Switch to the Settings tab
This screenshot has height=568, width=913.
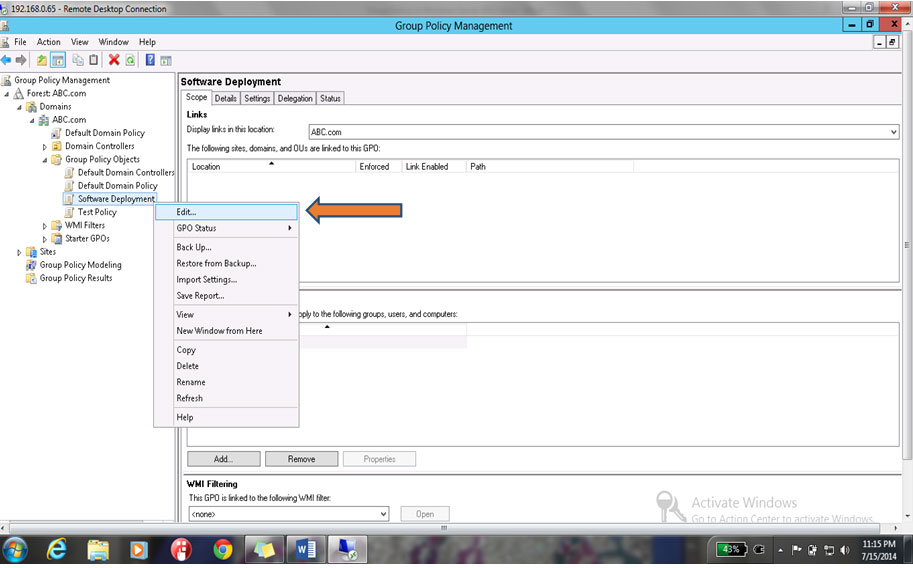coord(257,98)
